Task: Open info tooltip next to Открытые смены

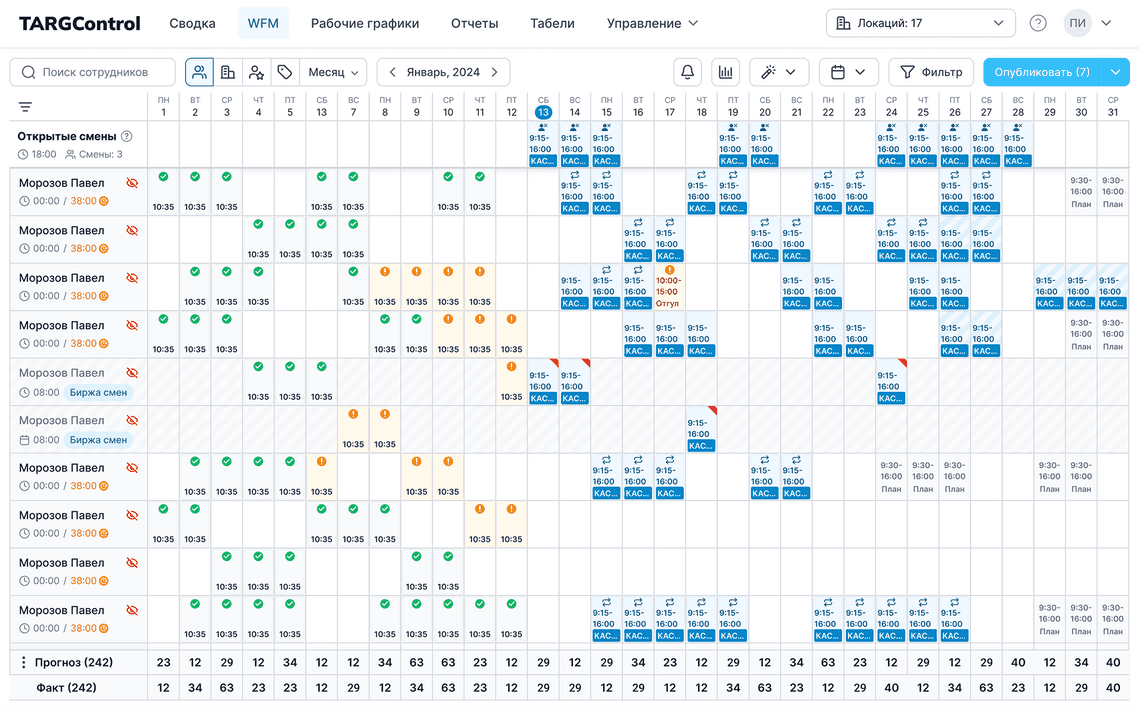Action: 127,136
